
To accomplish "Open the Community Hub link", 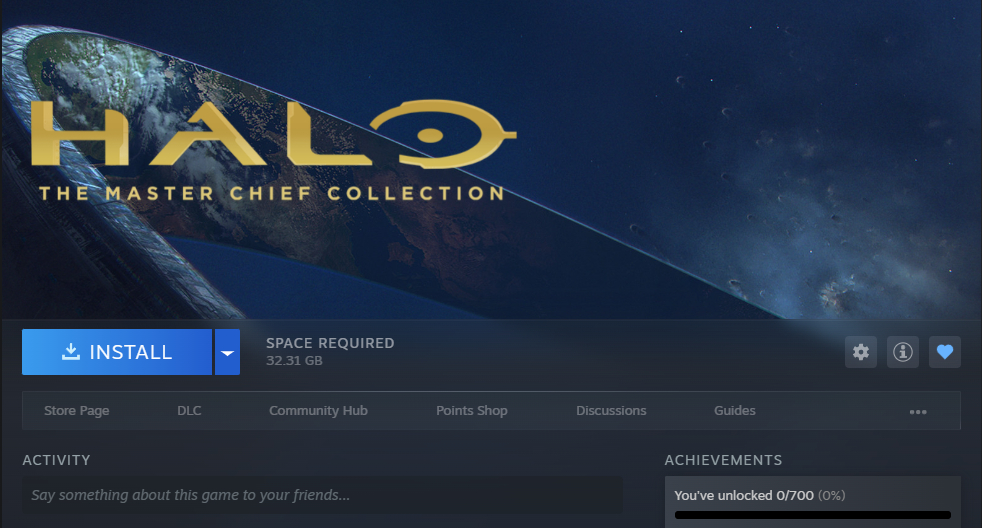I will click(318, 411).
